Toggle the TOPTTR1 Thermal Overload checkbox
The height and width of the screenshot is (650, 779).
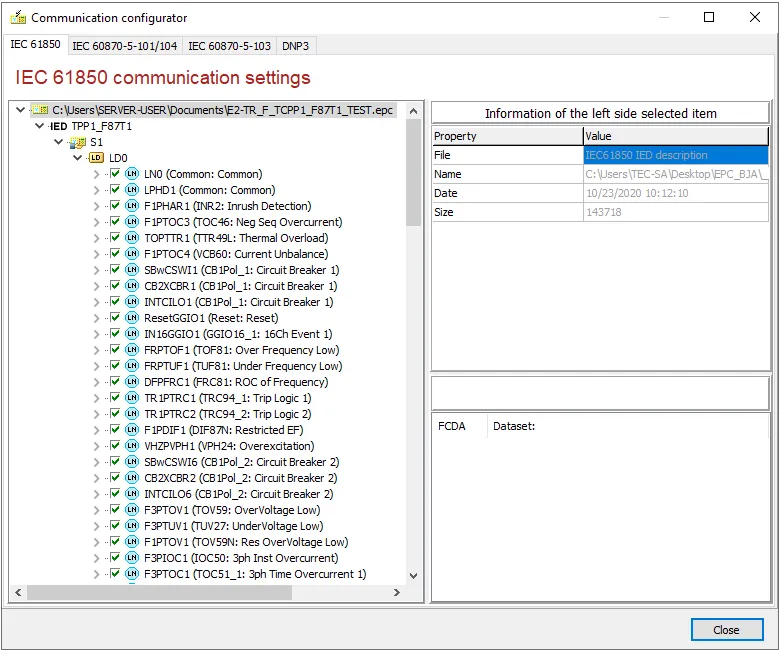(115, 238)
